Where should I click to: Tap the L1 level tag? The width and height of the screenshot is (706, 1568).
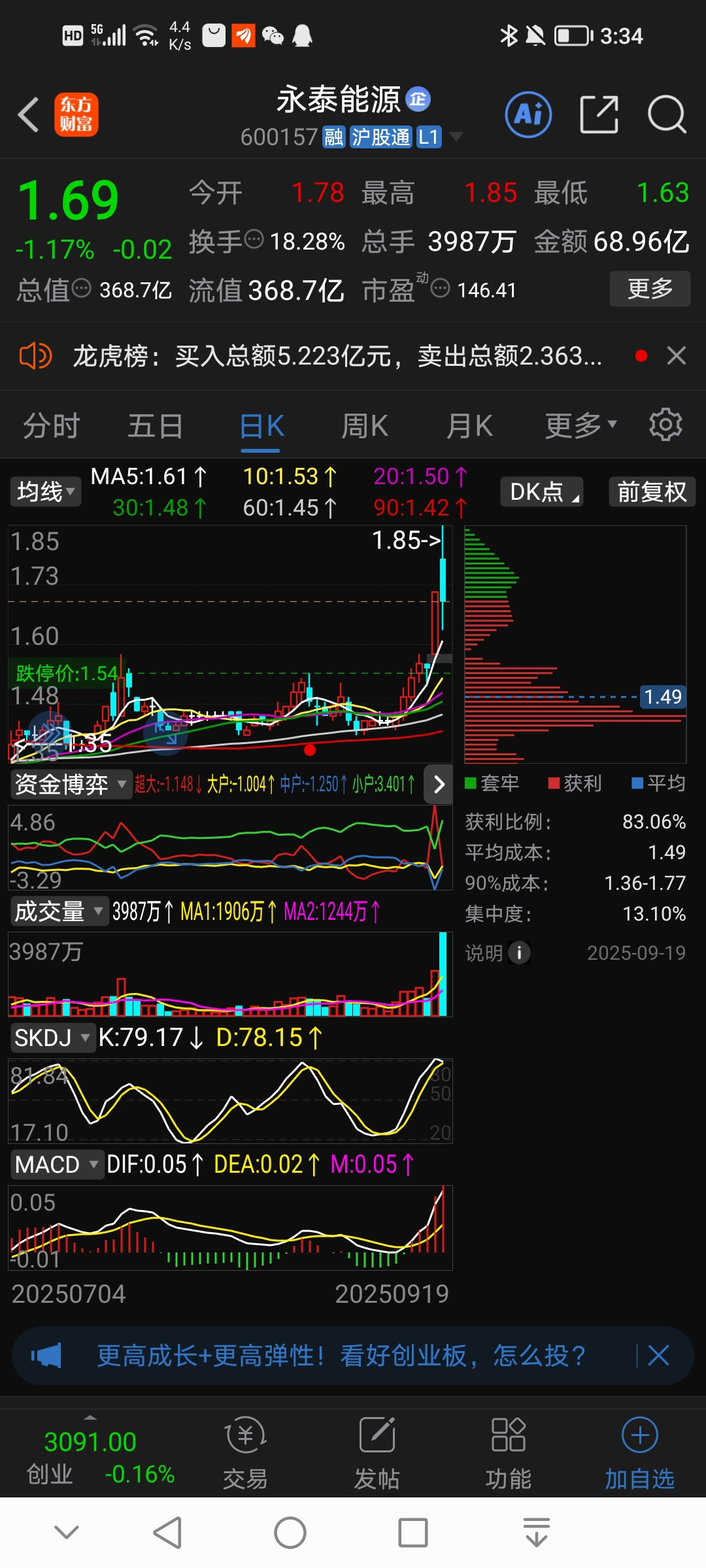pyautogui.click(x=429, y=137)
